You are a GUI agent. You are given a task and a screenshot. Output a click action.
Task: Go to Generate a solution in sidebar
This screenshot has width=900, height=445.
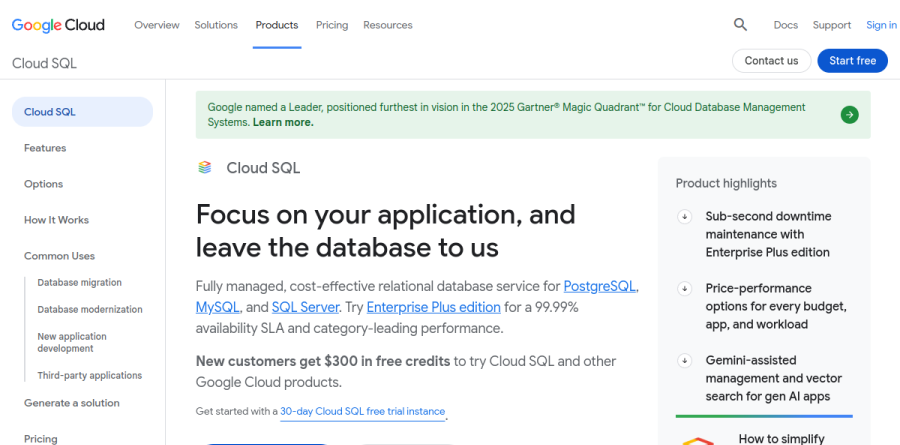[x=72, y=403]
